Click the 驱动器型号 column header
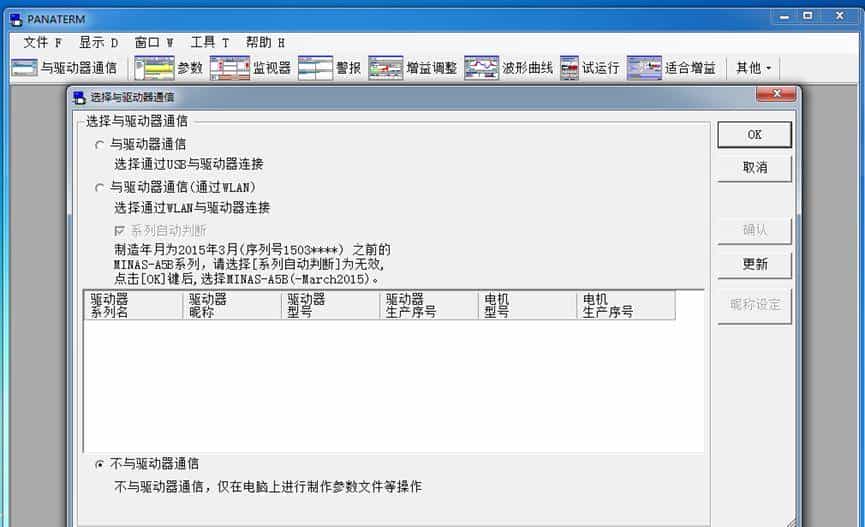The image size is (865, 527). tap(330, 305)
